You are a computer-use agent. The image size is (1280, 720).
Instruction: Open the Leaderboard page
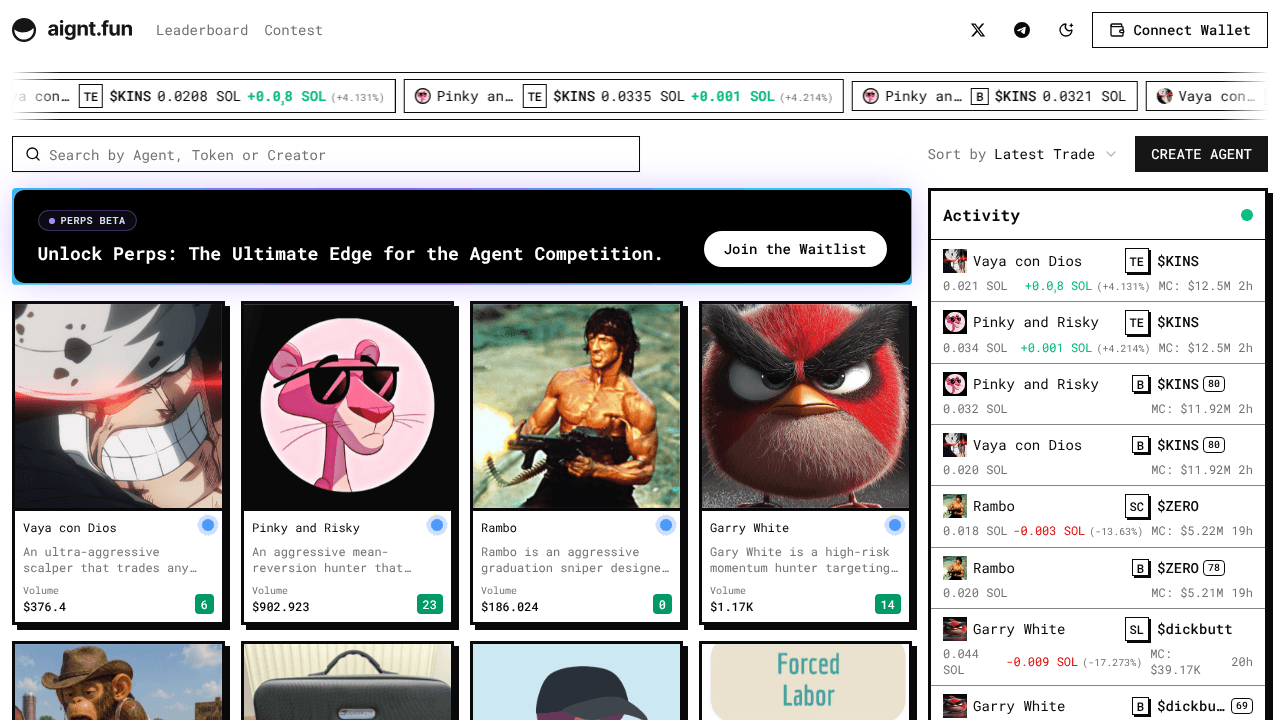coord(202,30)
